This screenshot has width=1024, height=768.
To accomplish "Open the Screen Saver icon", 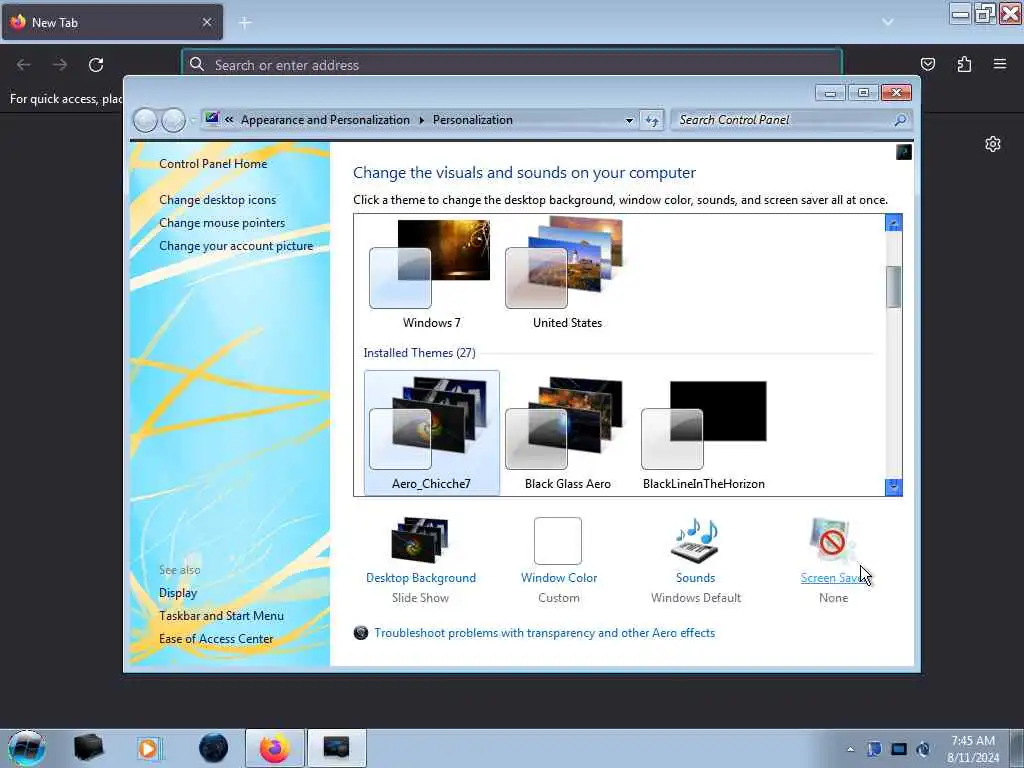I will pos(831,540).
